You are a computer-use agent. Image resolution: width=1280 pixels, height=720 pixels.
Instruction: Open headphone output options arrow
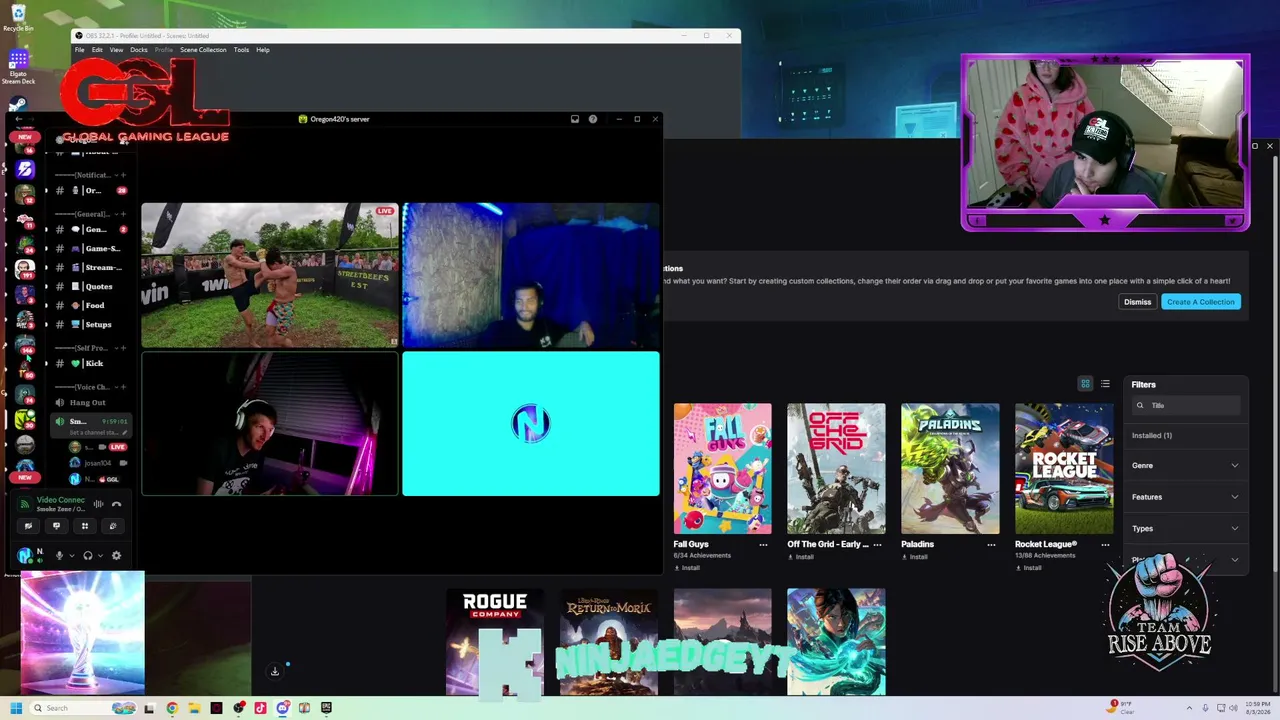click(x=100, y=555)
